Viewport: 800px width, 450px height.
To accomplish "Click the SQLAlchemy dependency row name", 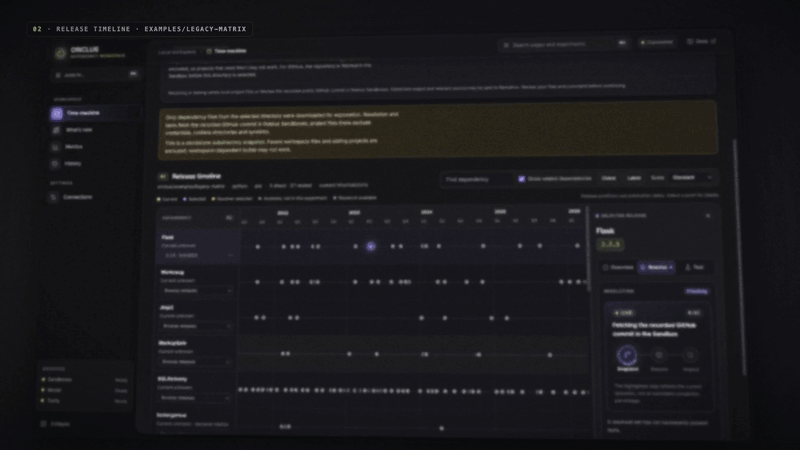I will pos(172,379).
